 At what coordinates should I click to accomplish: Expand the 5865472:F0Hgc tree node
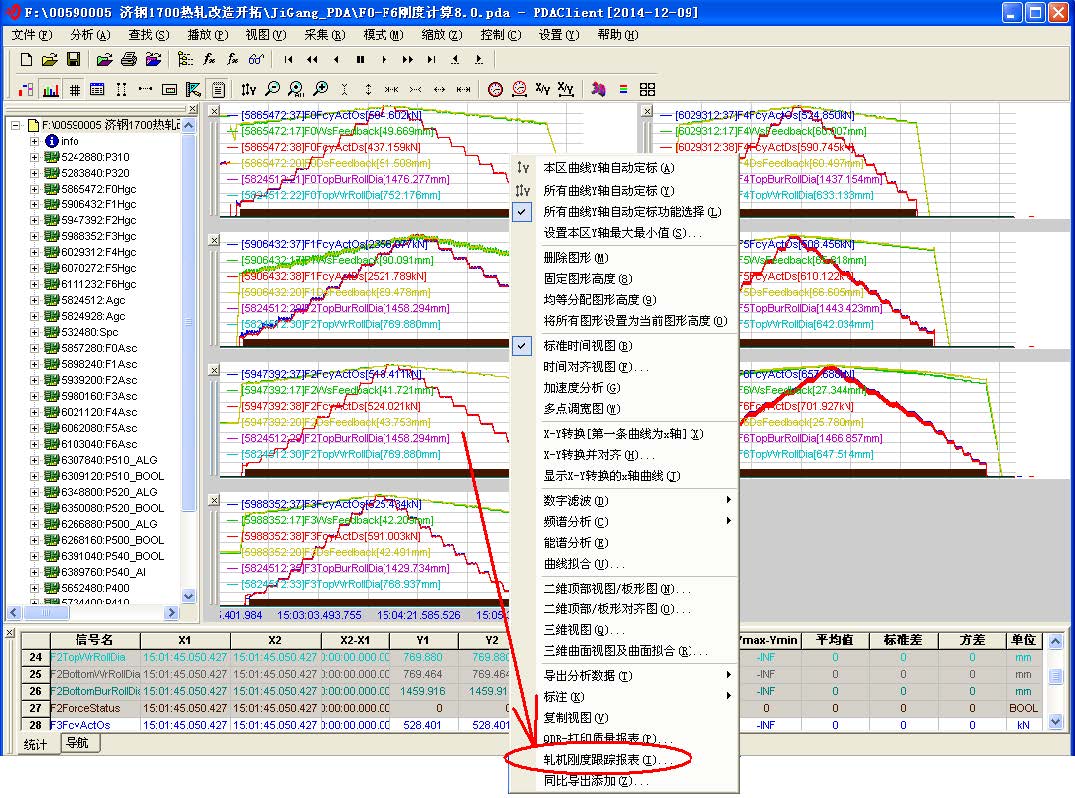coord(37,189)
